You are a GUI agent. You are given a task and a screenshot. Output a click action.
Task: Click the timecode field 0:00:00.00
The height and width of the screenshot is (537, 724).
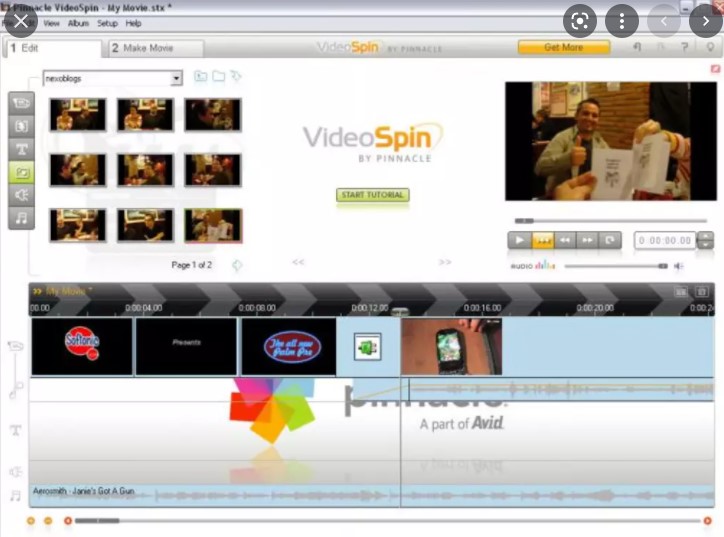(x=665, y=240)
